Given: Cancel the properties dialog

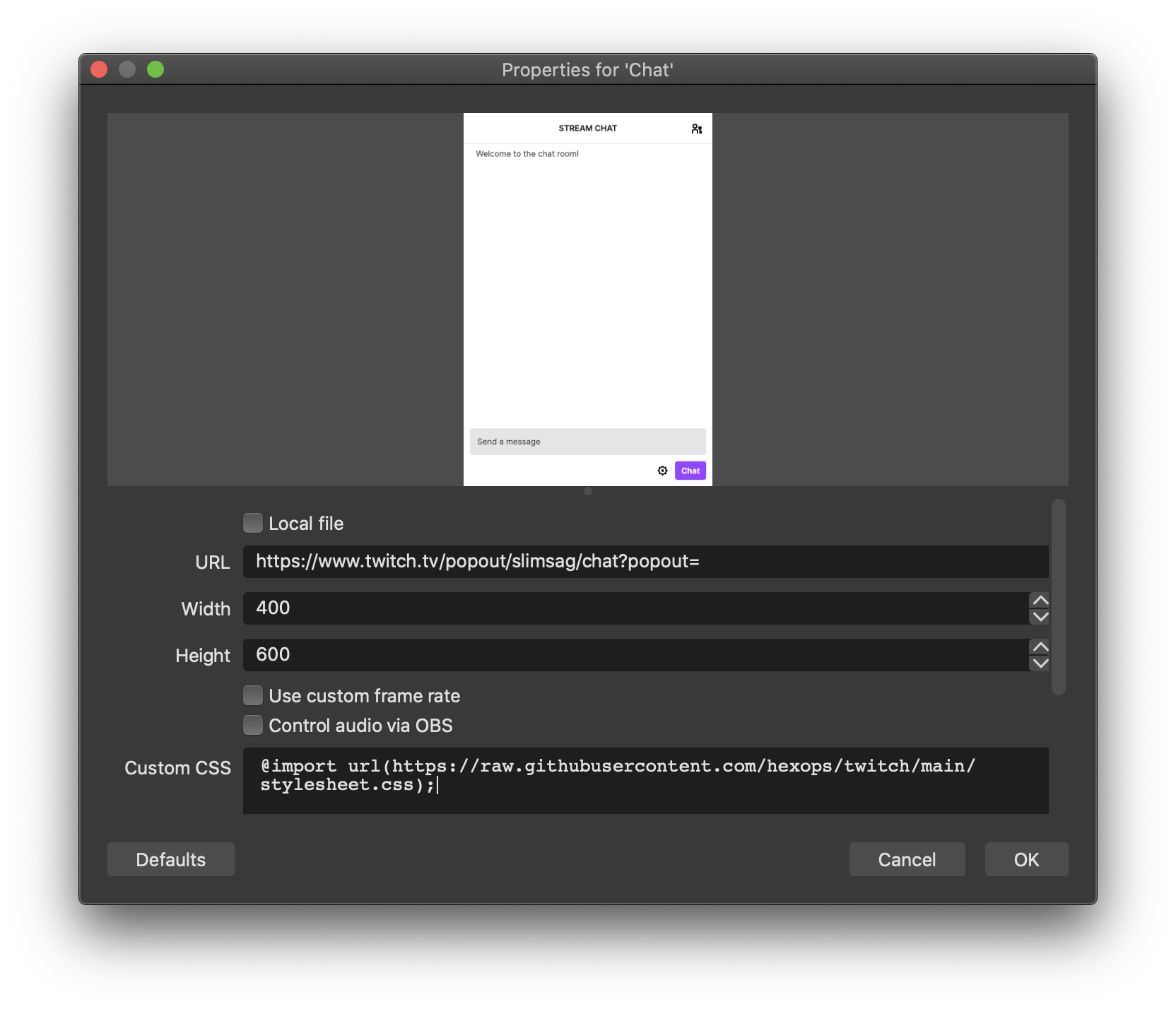Looking at the screenshot, I should click(907, 858).
